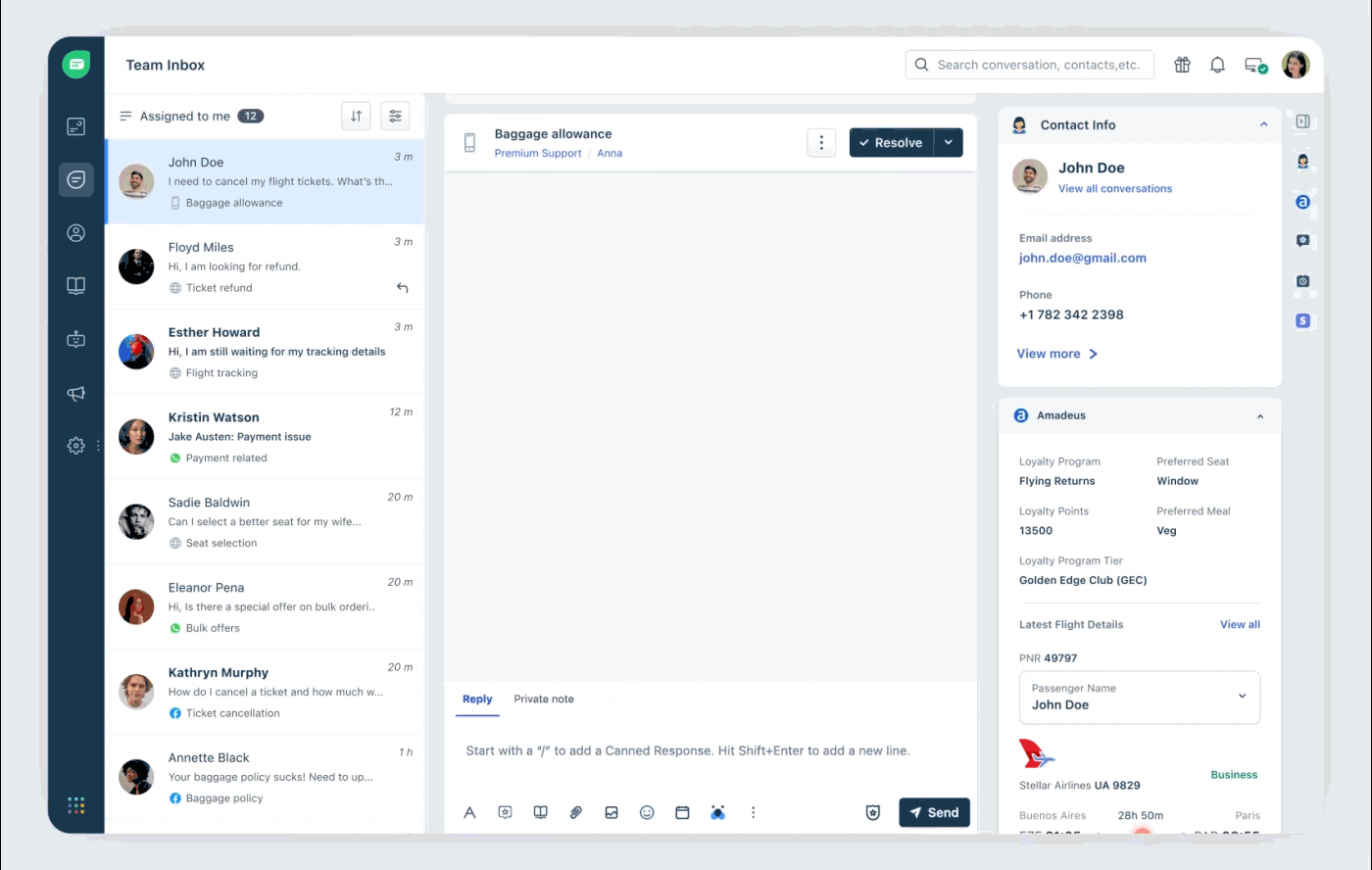Image resolution: width=1372 pixels, height=870 pixels.
Task: Open the notifications bell icon
Action: pyautogui.click(x=1217, y=65)
